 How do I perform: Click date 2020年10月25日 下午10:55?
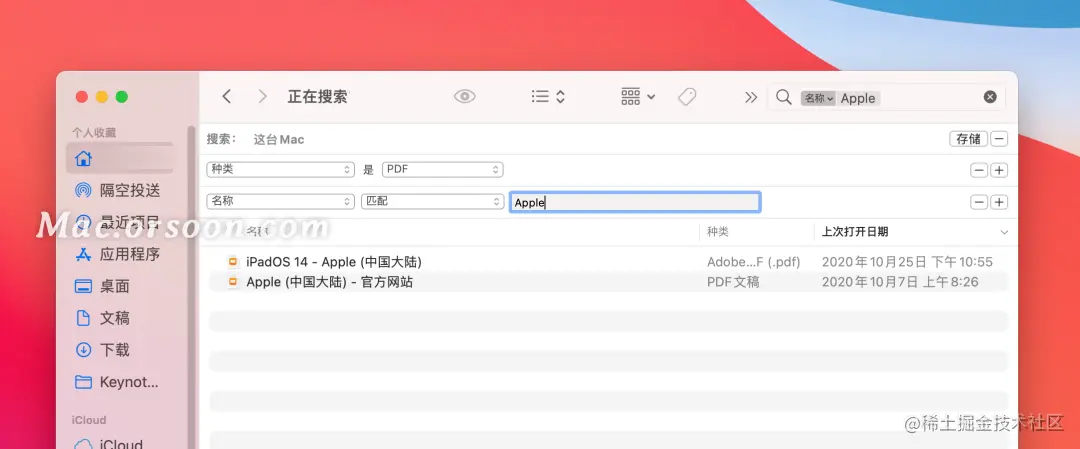[907, 262]
